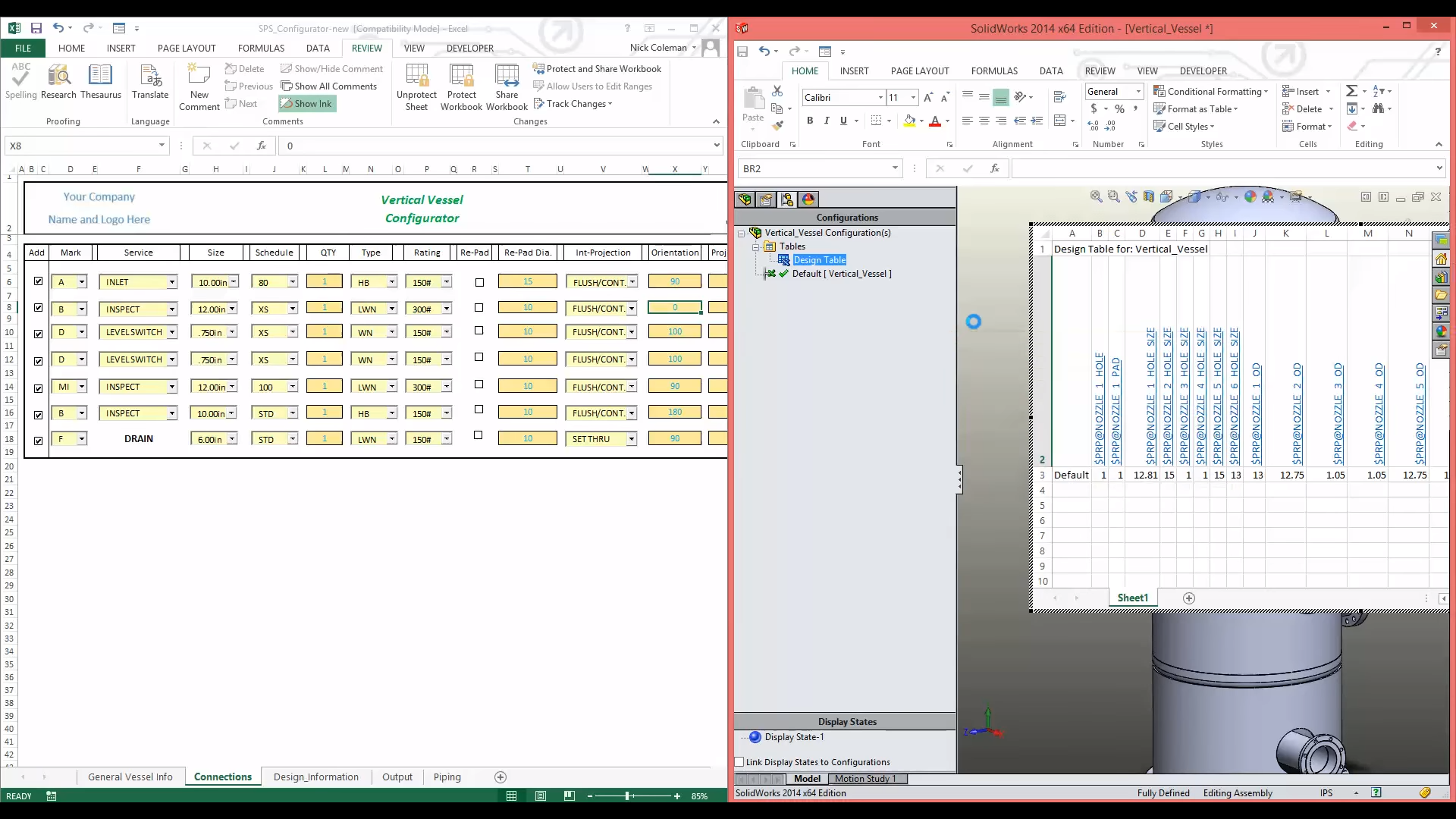
Task: Toggle Bold in the design table ribbon
Action: (x=810, y=121)
